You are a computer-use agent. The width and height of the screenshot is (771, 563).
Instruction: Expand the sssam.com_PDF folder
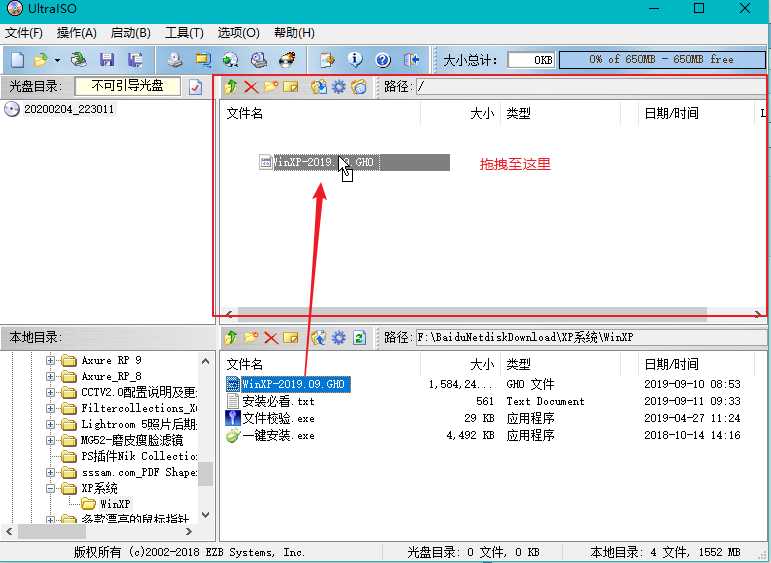coord(50,473)
